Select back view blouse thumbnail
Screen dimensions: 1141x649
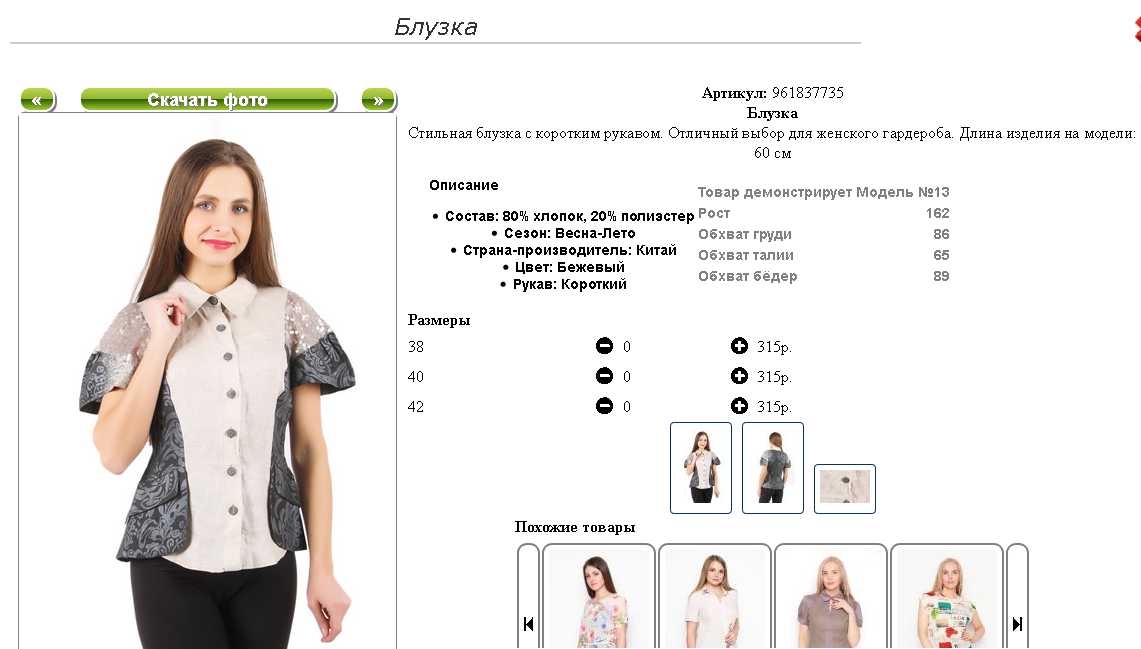[x=773, y=468]
